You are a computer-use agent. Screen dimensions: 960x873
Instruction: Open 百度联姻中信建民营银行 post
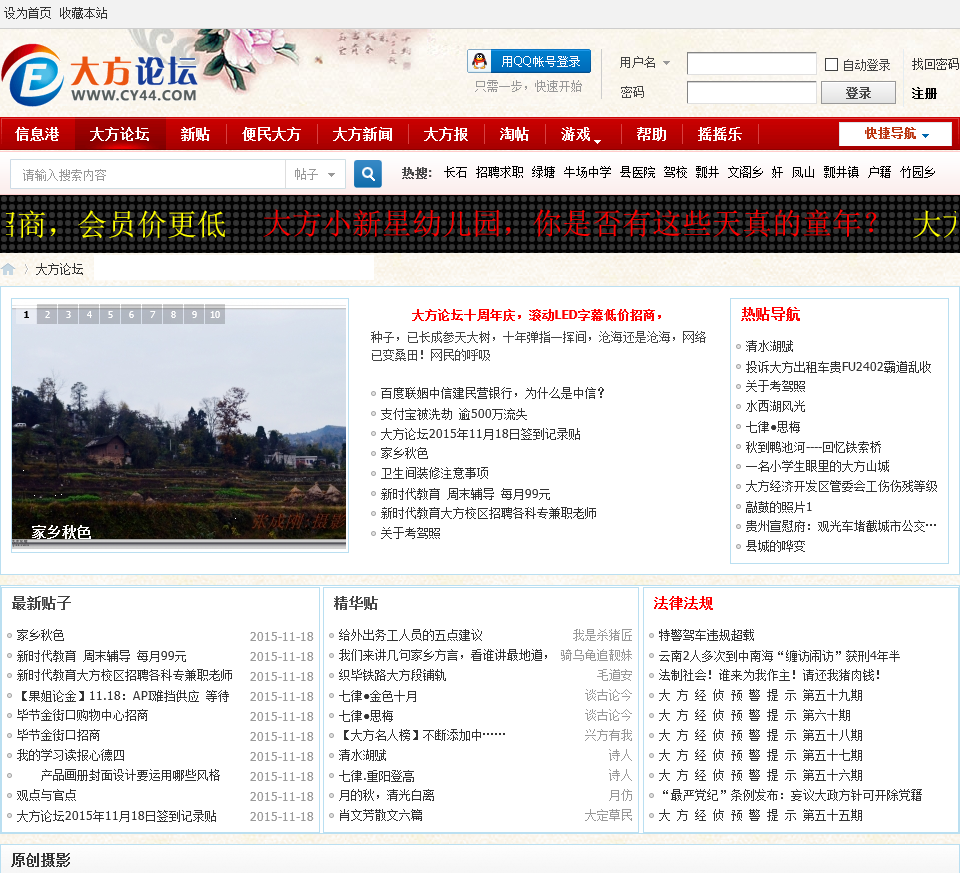click(492, 393)
